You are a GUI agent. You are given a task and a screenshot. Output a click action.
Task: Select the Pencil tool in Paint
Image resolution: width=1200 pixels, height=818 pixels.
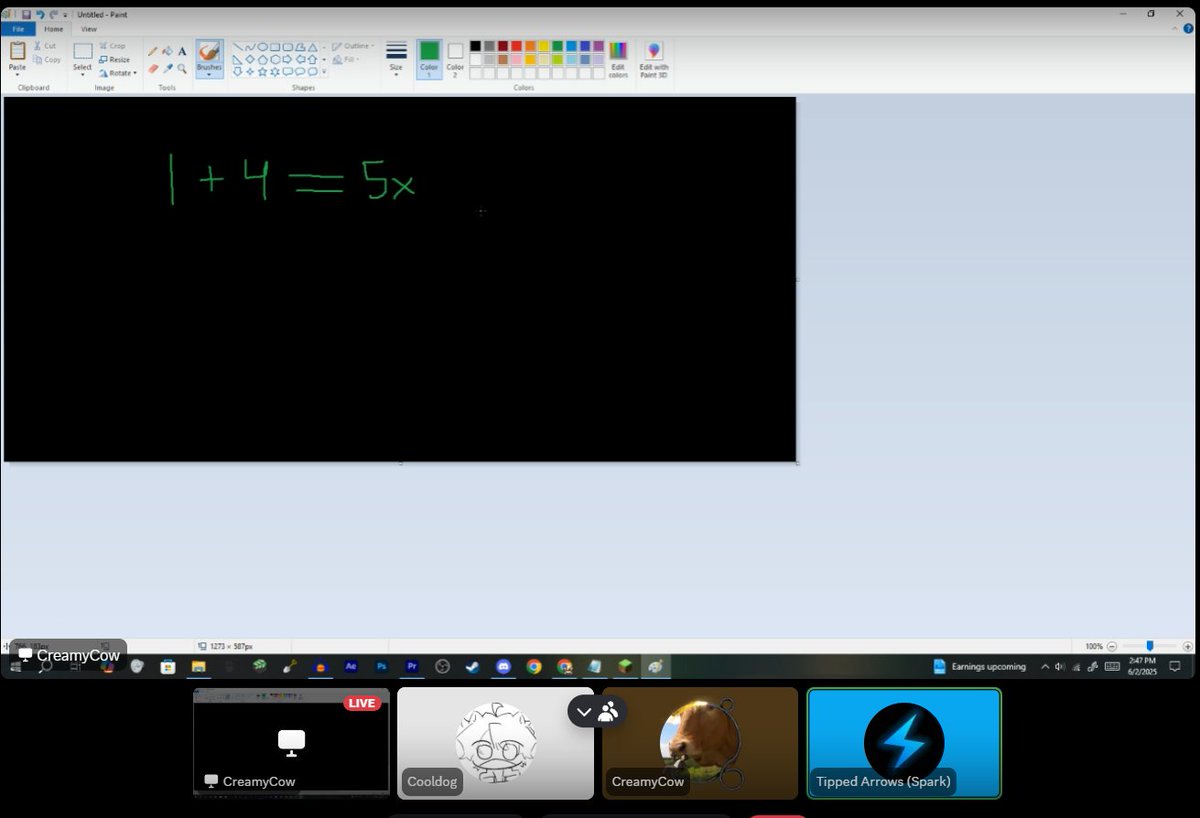coord(152,51)
